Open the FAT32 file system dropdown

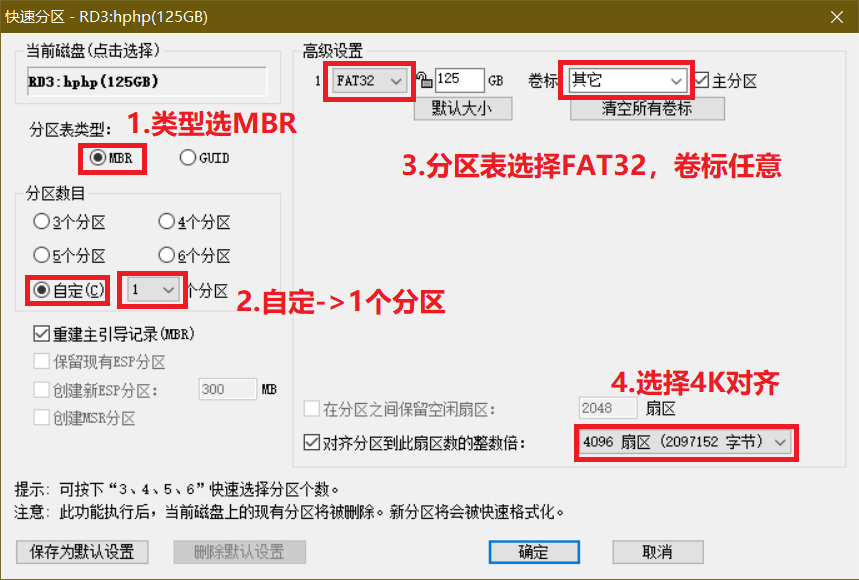pos(370,81)
